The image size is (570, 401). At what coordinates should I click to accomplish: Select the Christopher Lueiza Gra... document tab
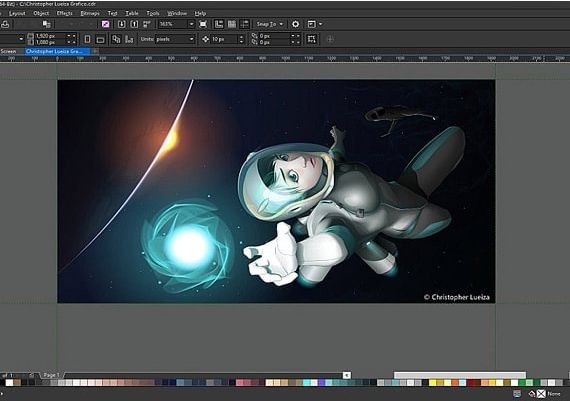pos(57,51)
